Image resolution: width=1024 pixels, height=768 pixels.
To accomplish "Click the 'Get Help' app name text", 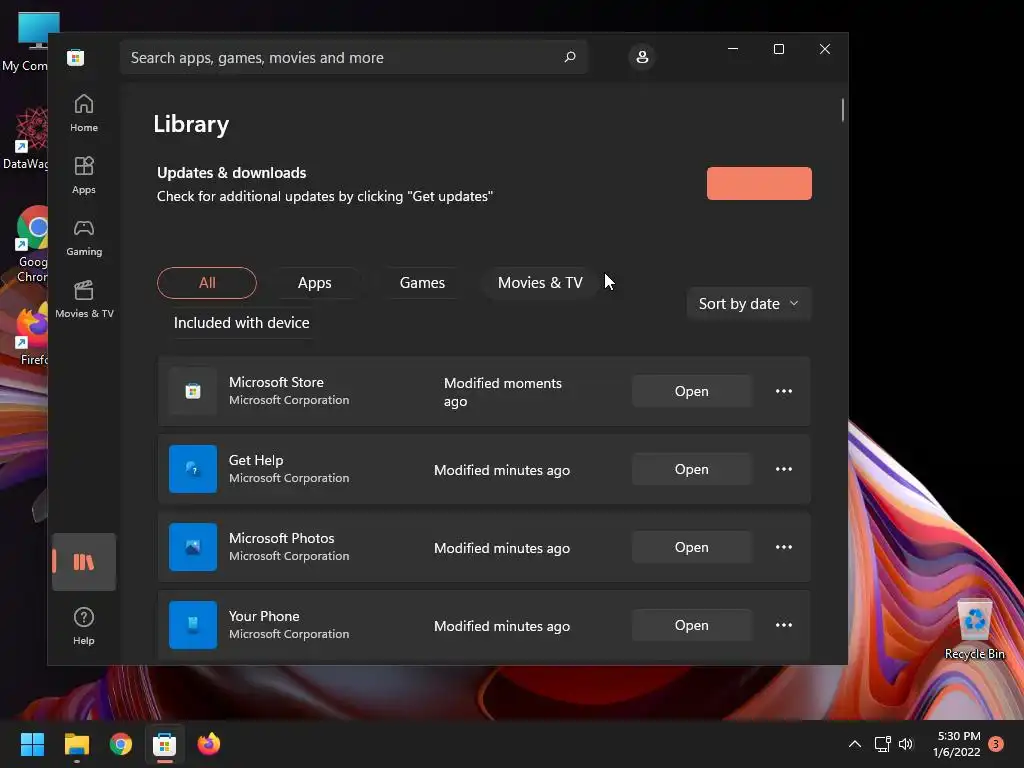I will click(256, 460).
